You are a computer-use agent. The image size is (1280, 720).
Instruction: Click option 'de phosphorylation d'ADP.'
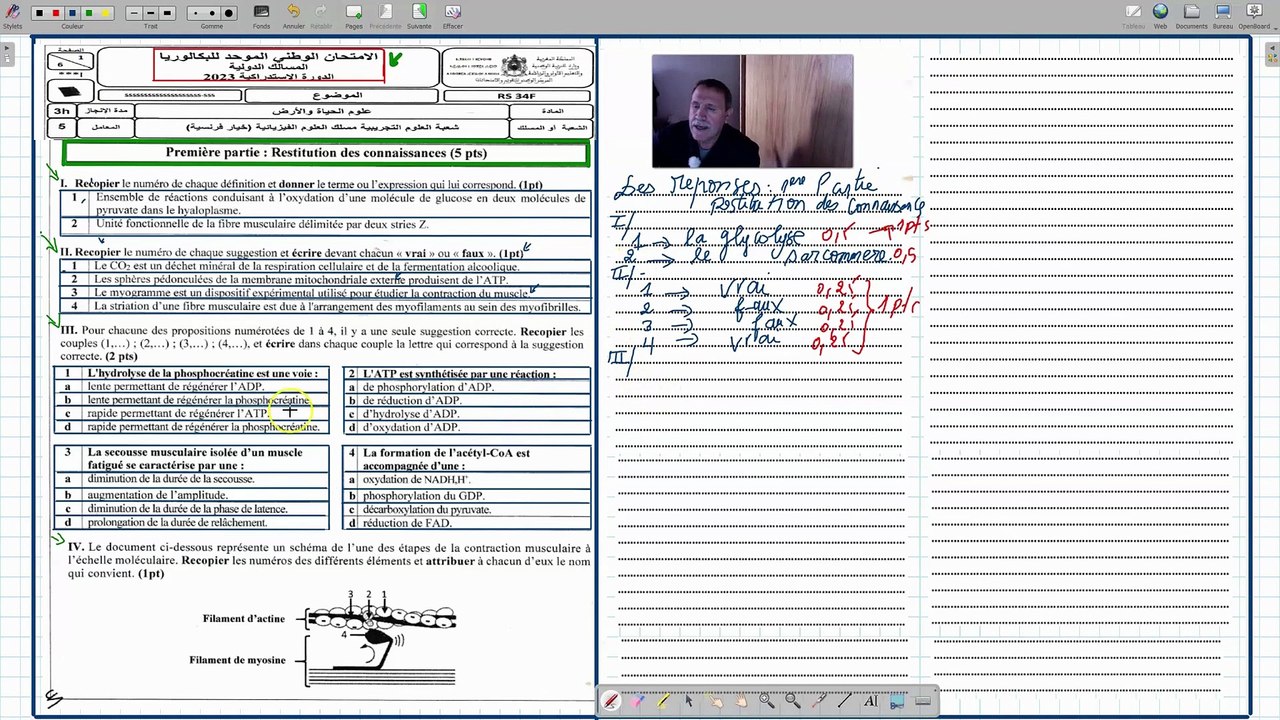tap(428, 387)
